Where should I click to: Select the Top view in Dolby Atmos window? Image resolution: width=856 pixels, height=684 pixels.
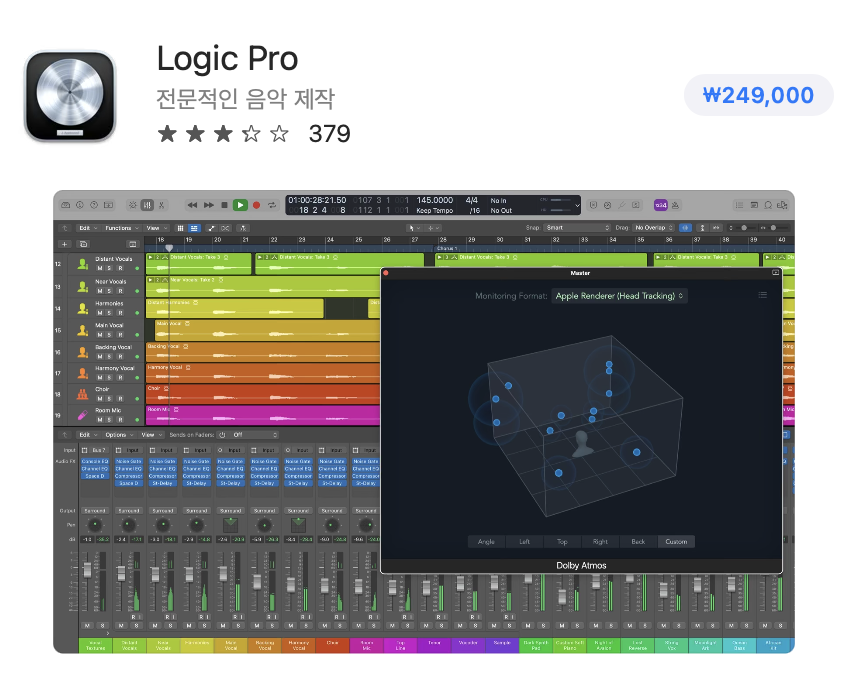click(x=562, y=542)
